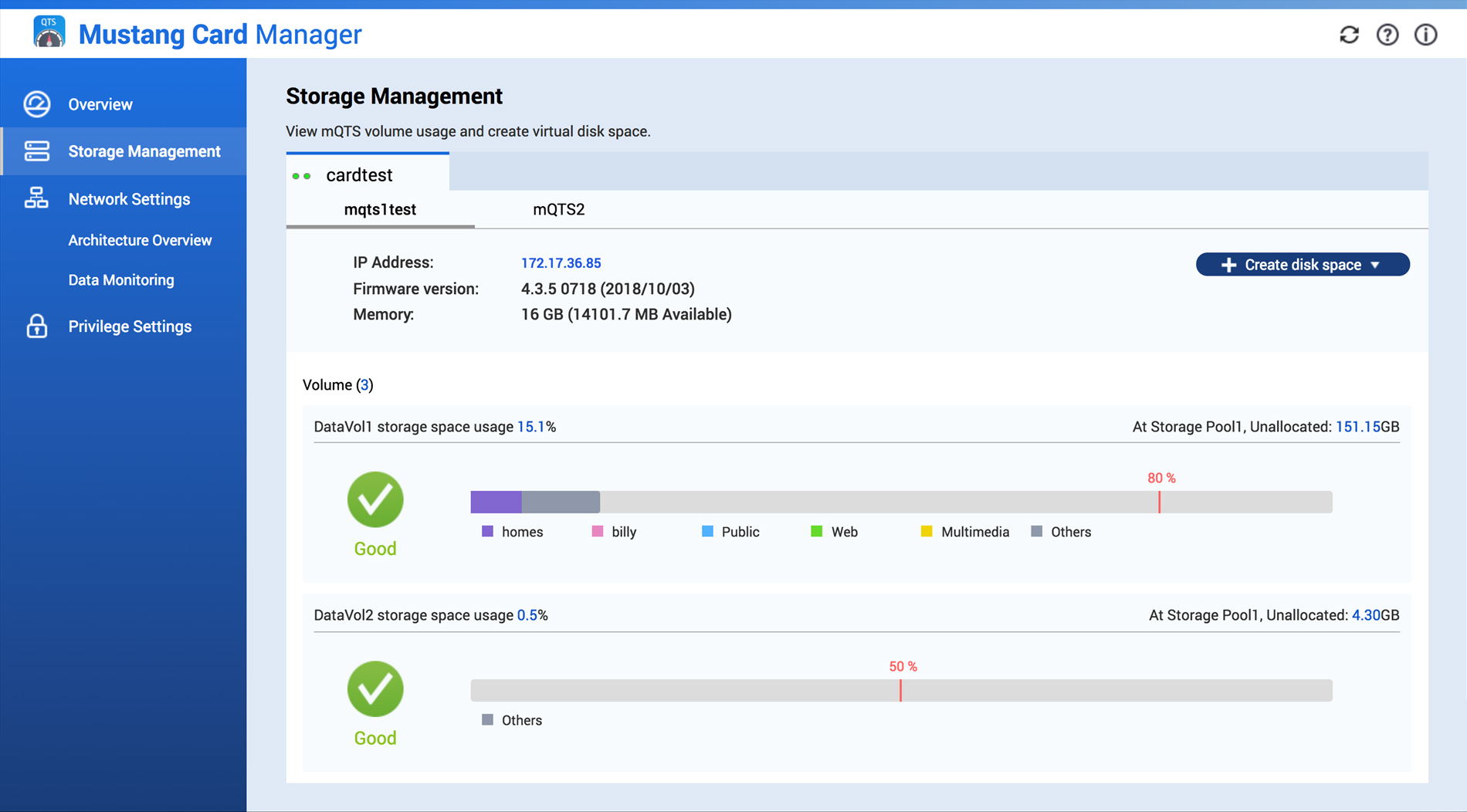
Task: Click the Storage Management heading
Action: (x=394, y=96)
